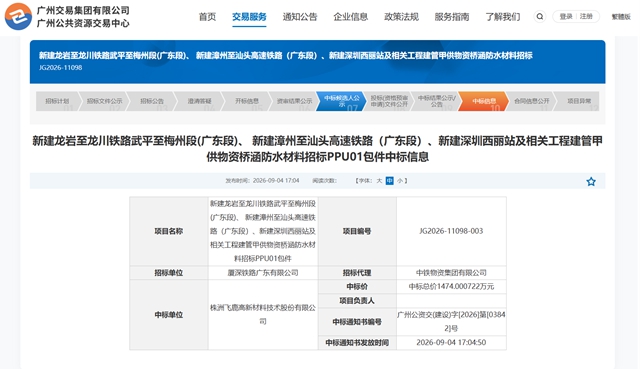Select step 12 项目异常
This screenshot has width=640, height=369.
(579, 101)
